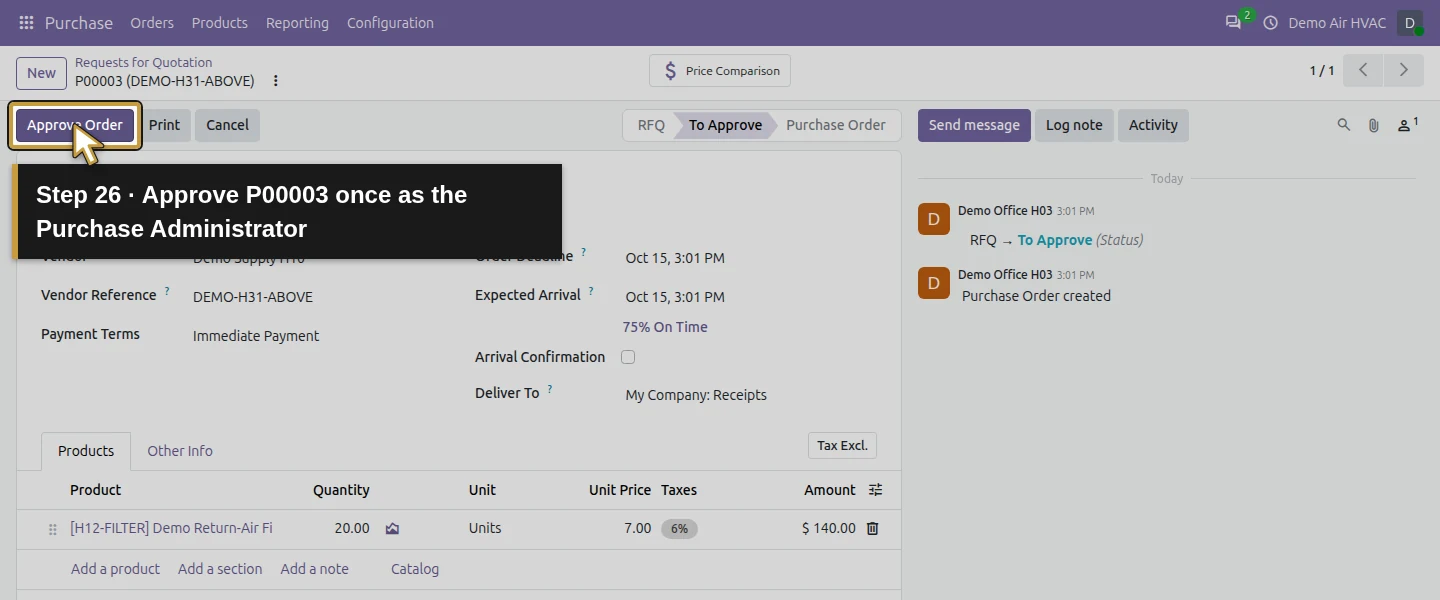Select the Purchase Order status stage
Viewport: 1440px width, 600px height.
pos(836,125)
